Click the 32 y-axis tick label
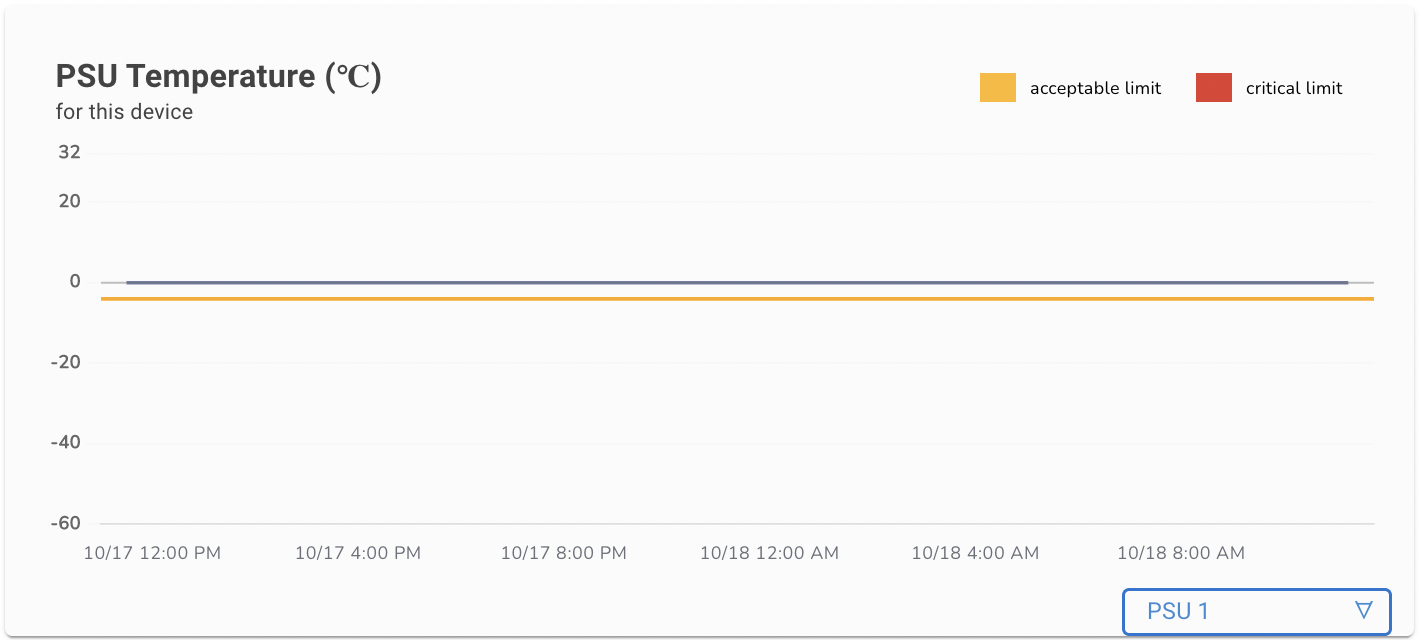 tap(69, 153)
